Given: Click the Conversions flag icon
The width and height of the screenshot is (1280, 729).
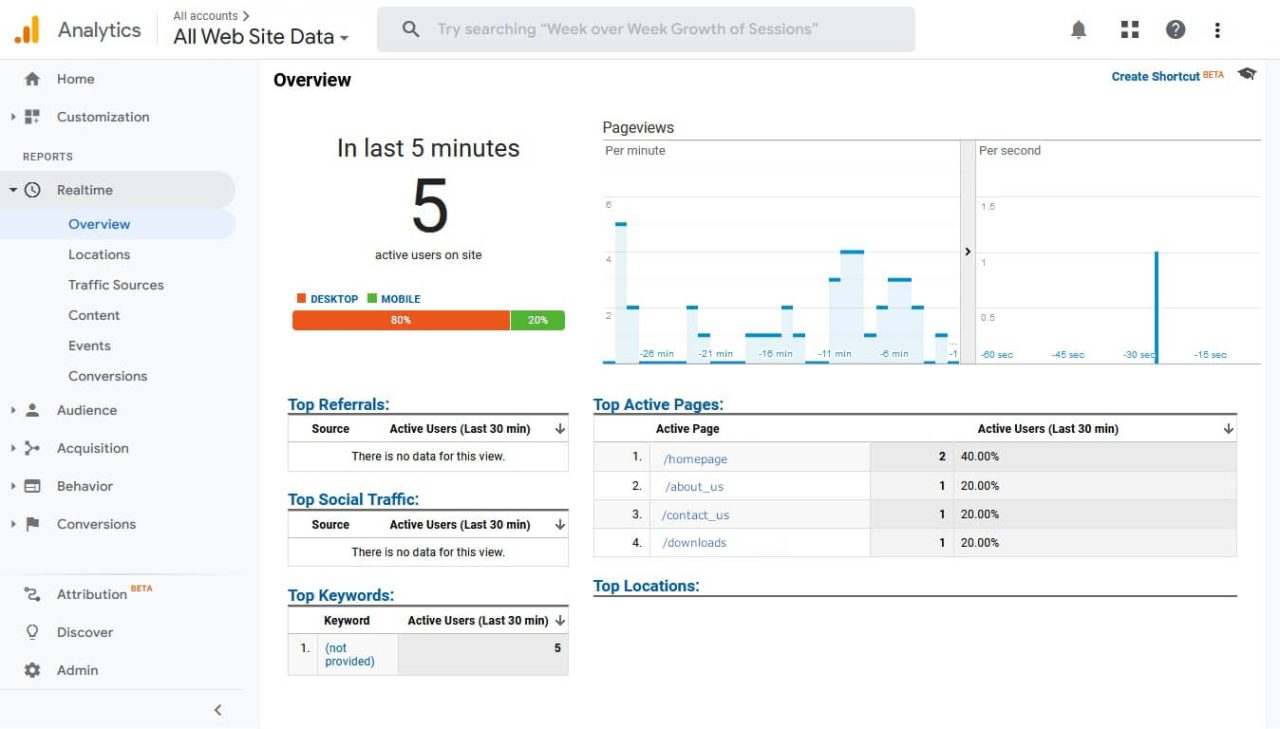Looking at the screenshot, I should (x=32, y=524).
